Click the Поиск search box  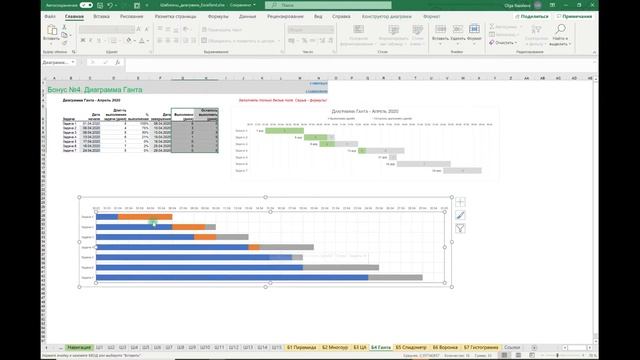coord(328,5)
